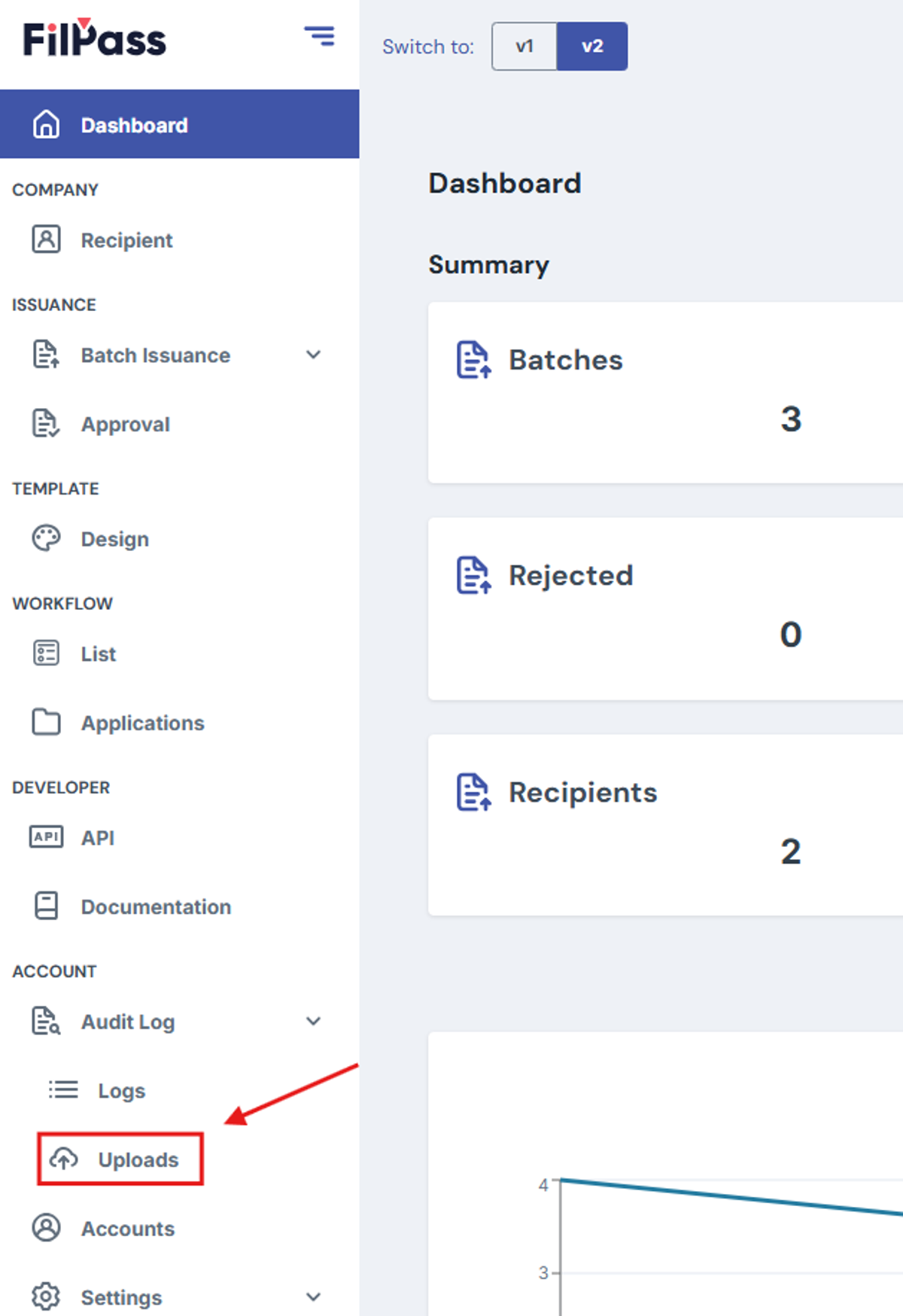Click the Dashboard home icon

pyautogui.click(x=46, y=124)
